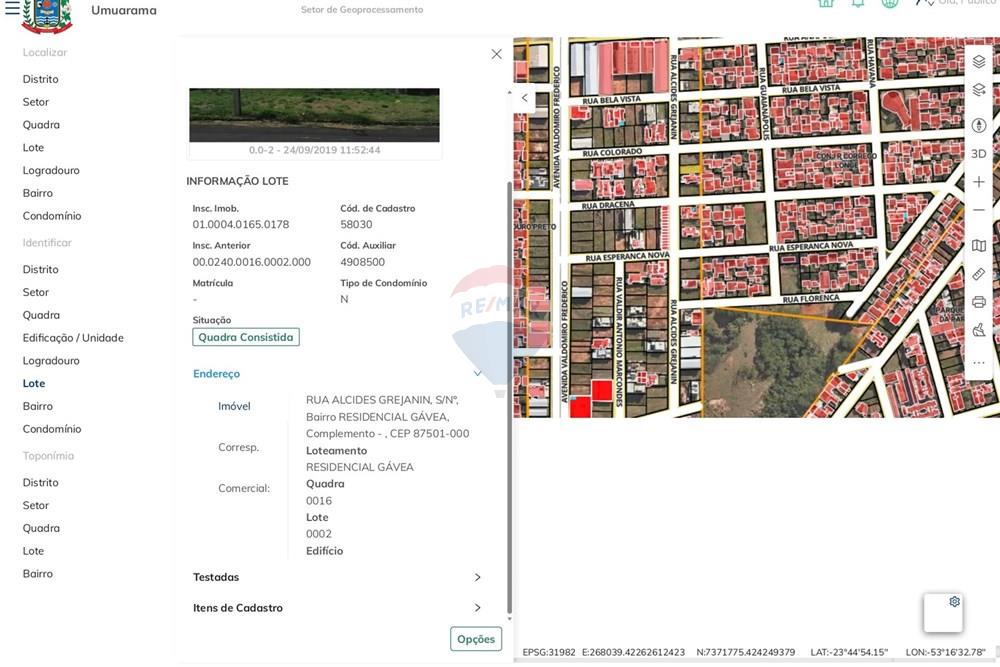Expand the Itens de Cadastro section
This screenshot has height=667, width=1000.
click(477, 607)
